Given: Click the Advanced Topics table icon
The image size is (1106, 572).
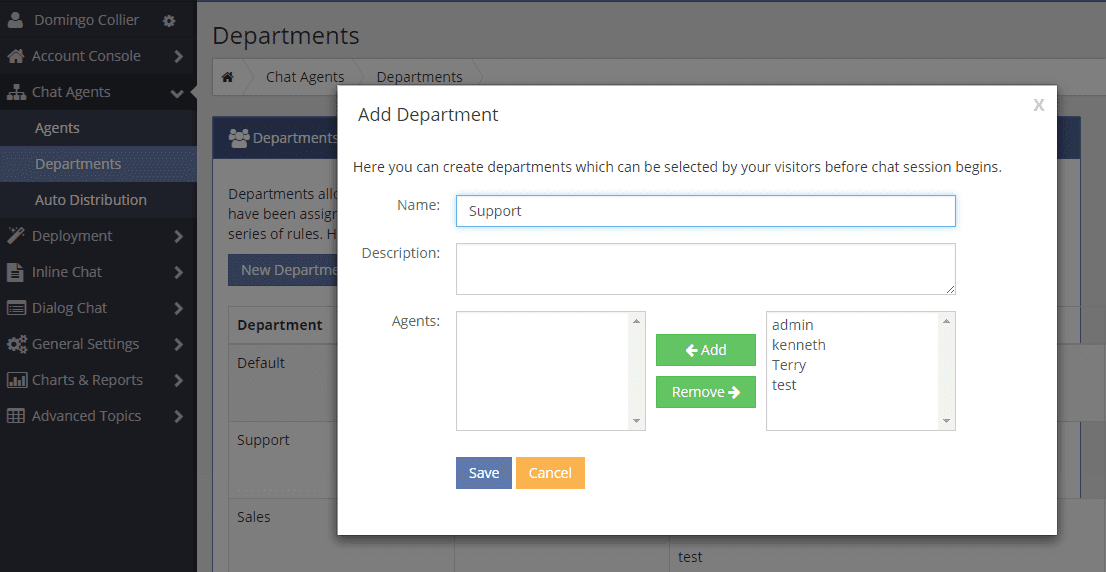Looking at the screenshot, I should point(16,416).
